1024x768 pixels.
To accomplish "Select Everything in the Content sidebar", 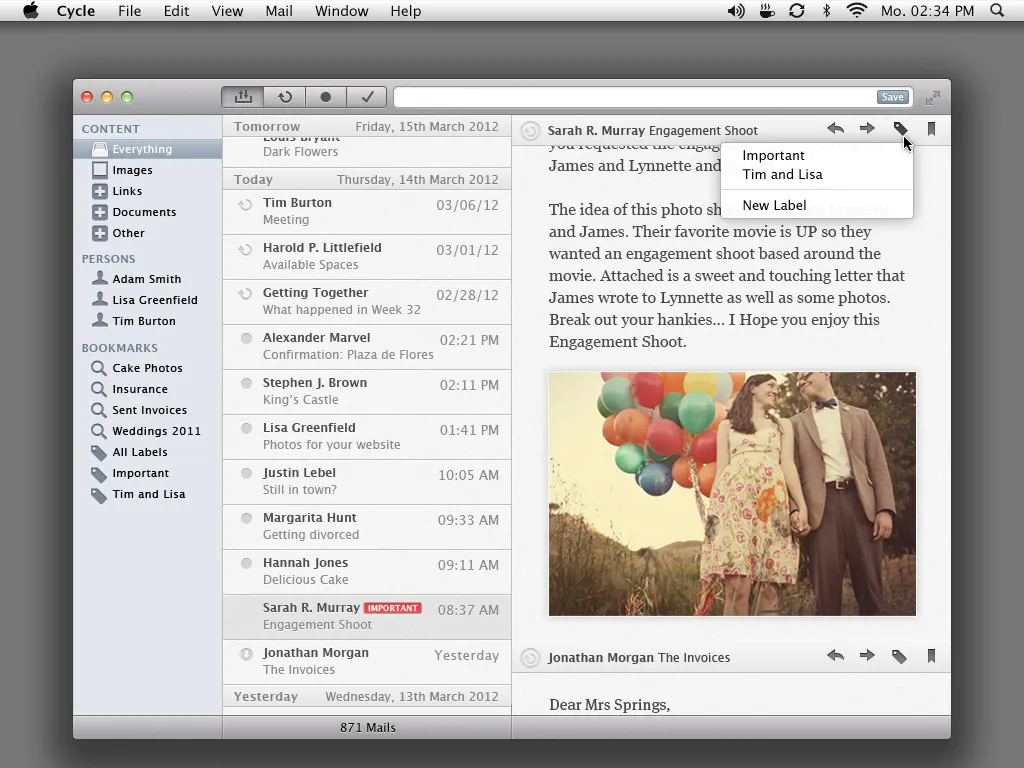I will tap(148, 149).
